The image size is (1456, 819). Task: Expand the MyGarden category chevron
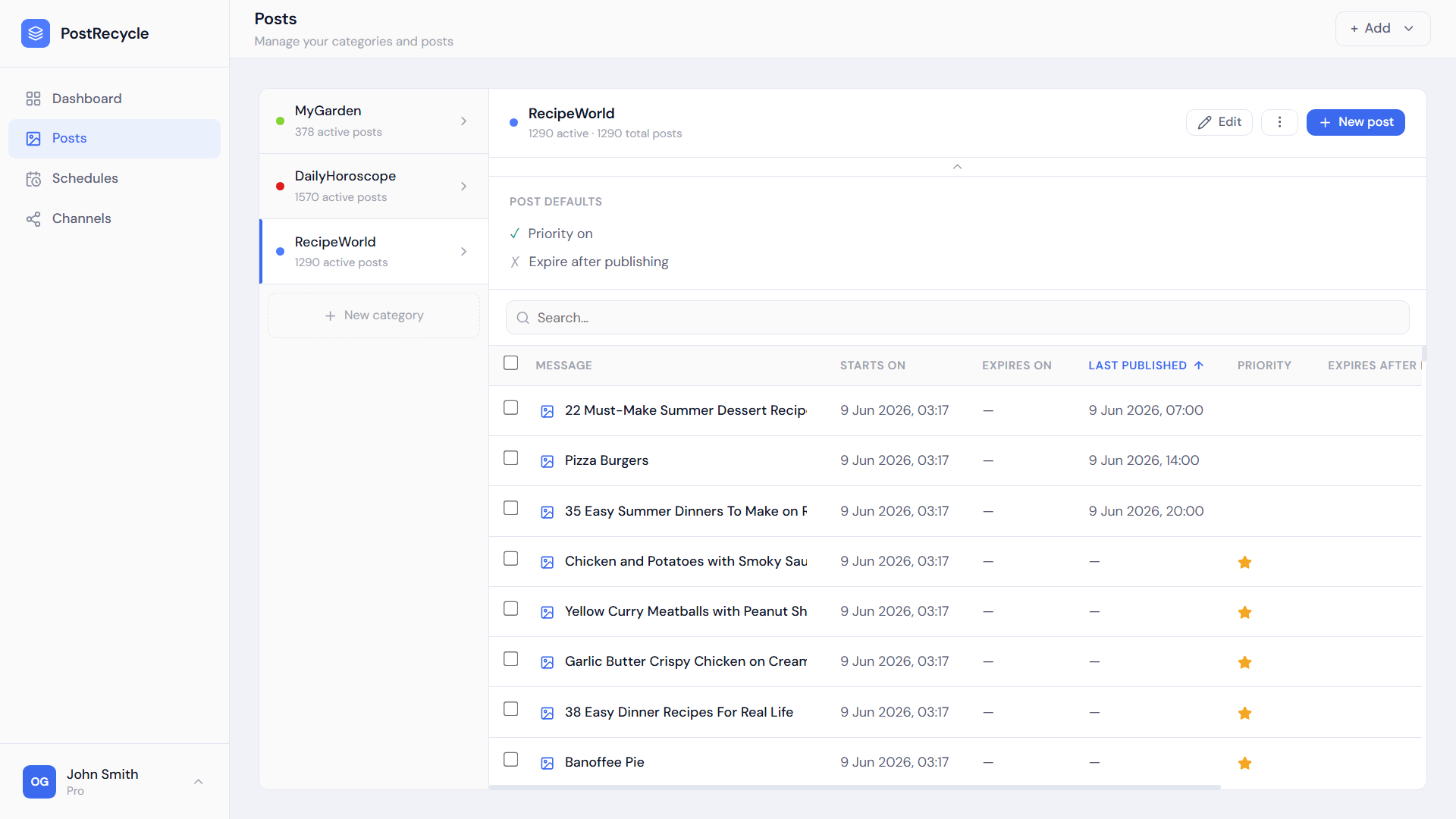point(463,121)
